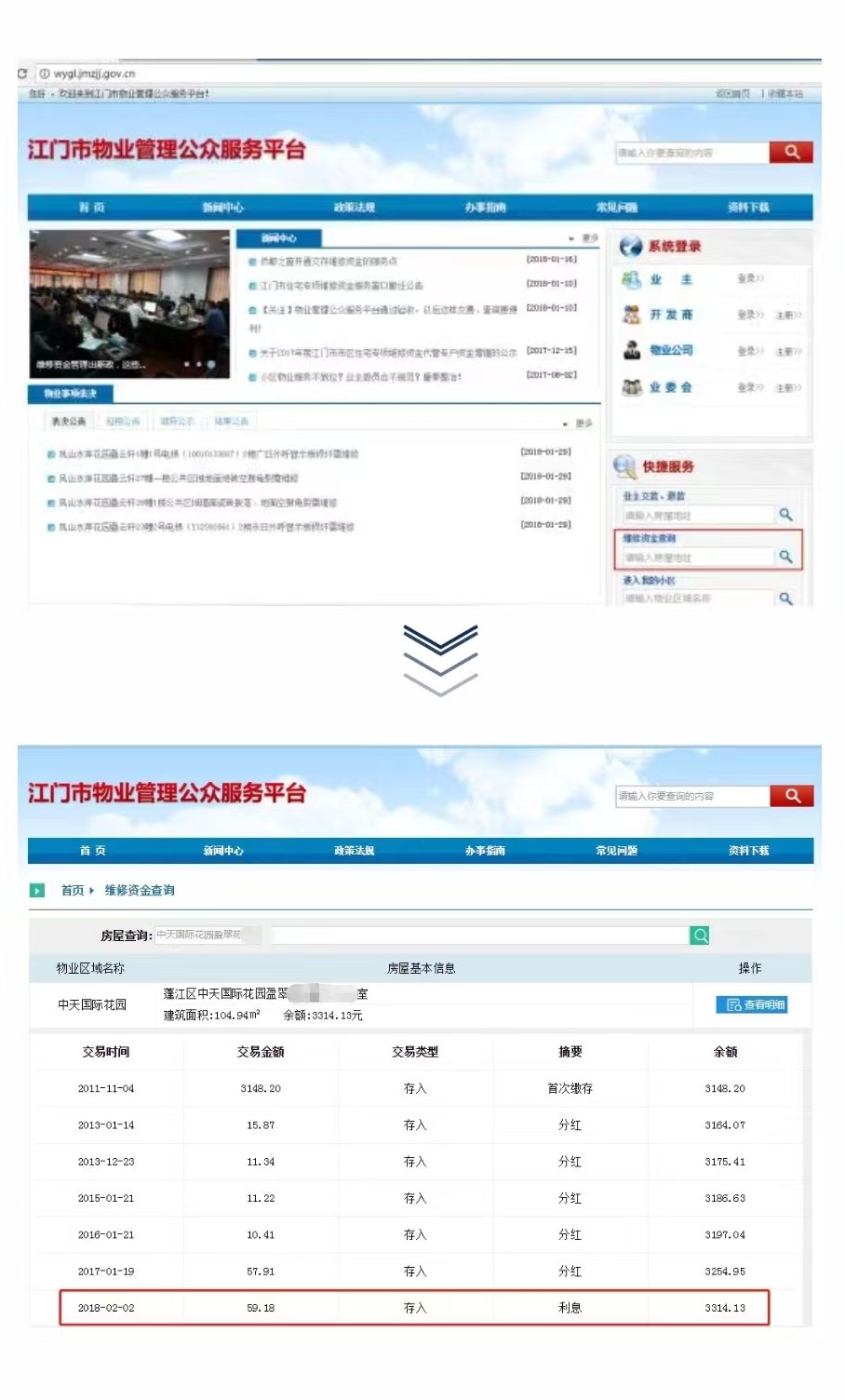Screen dimensions: 845x1400
Task: Click the 2018-02-02 transaction date cell
Action: coord(106,1308)
